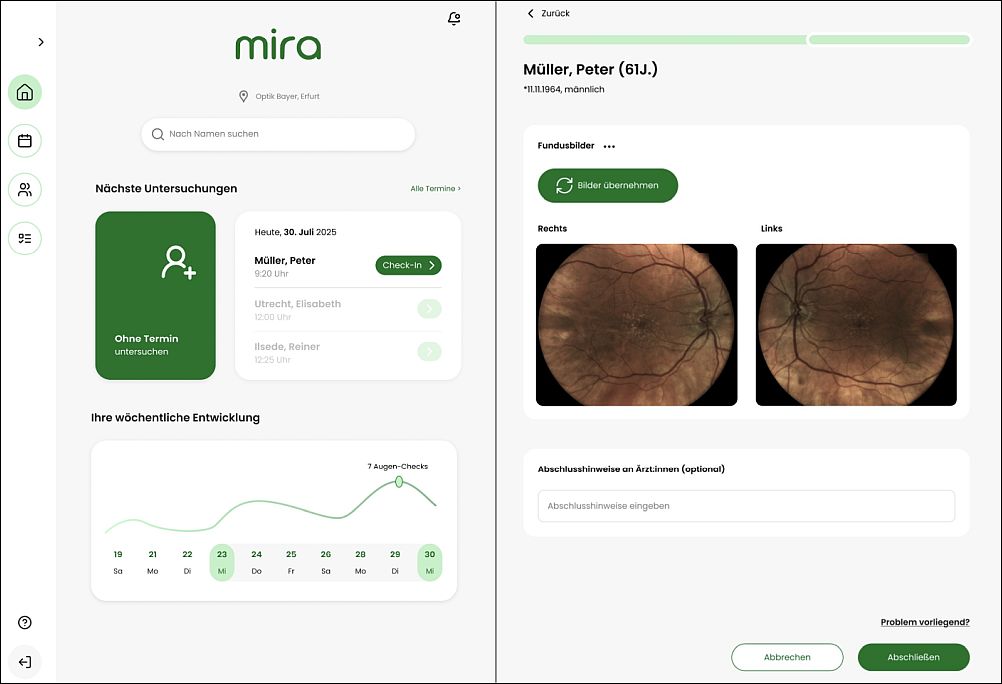Open the checklist tasks sidebar icon

pyautogui.click(x=25, y=238)
